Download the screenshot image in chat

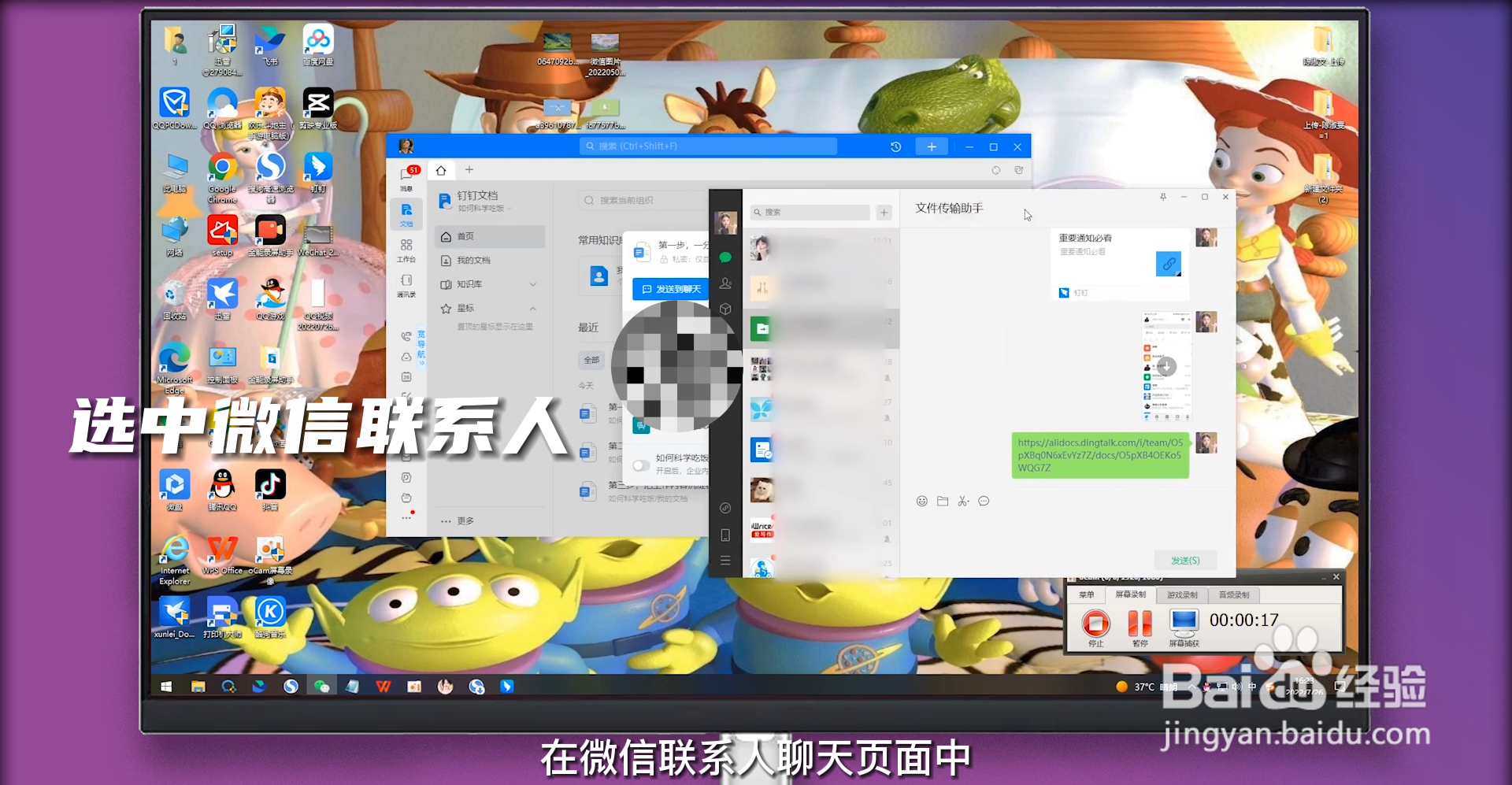pyautogui.click(x=1166, y=367)
